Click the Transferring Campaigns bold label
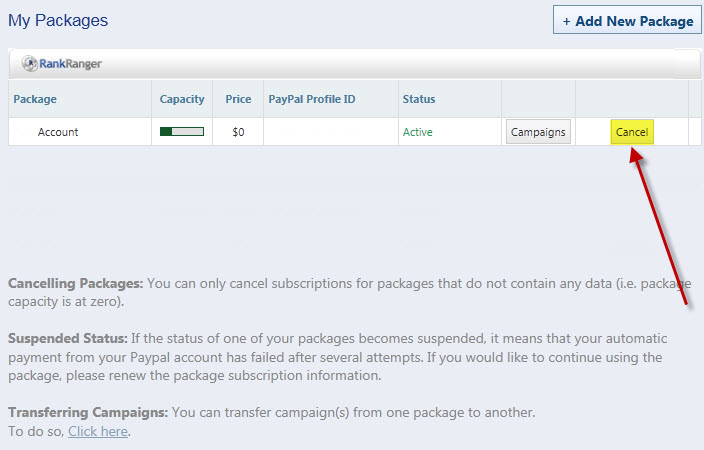 88,412
